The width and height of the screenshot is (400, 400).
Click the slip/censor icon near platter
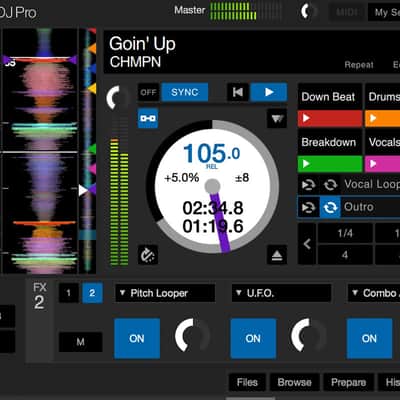click(148, 255)
